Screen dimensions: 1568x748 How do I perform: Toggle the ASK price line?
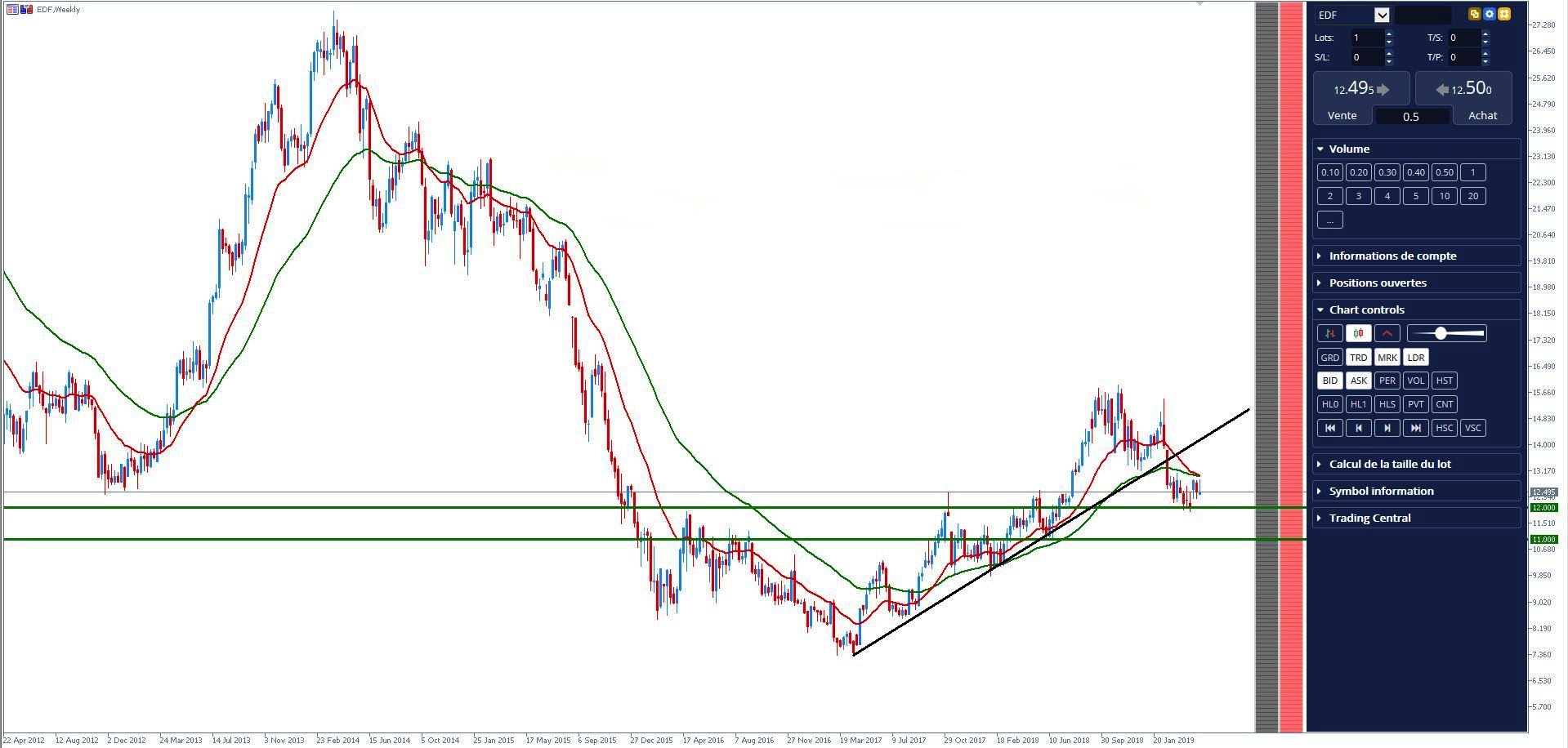[1358, 381]
